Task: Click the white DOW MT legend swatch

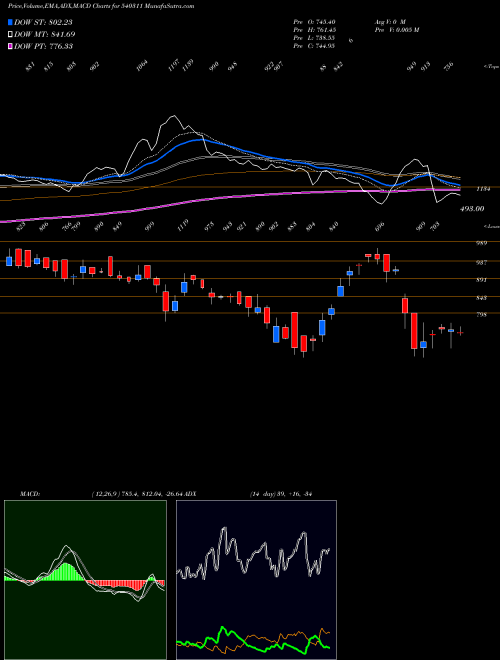Action: point(10,34)
